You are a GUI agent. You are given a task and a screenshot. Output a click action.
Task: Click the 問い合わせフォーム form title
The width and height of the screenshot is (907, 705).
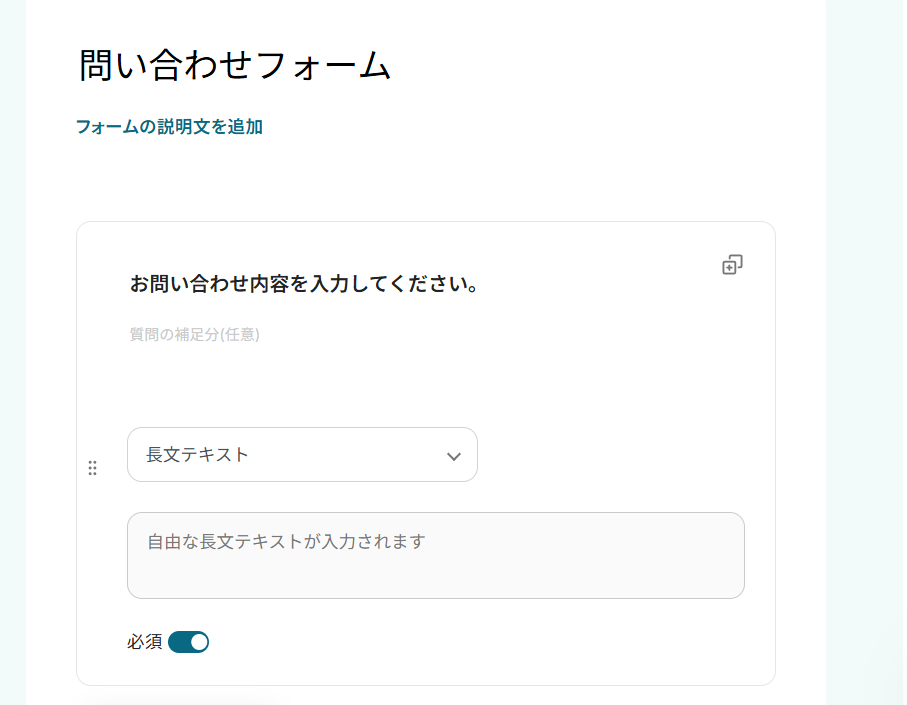click(x=234, y=65)
